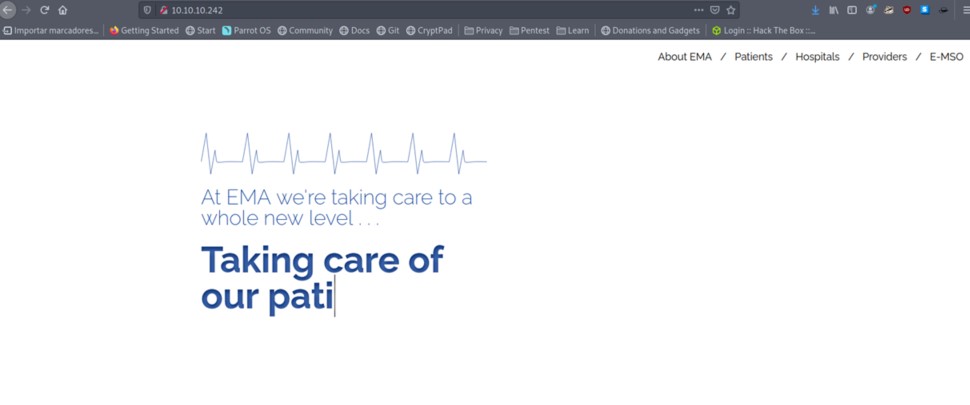Go to About EMA page
Viewport: 970px width, 405px height.
pos(685,57)
